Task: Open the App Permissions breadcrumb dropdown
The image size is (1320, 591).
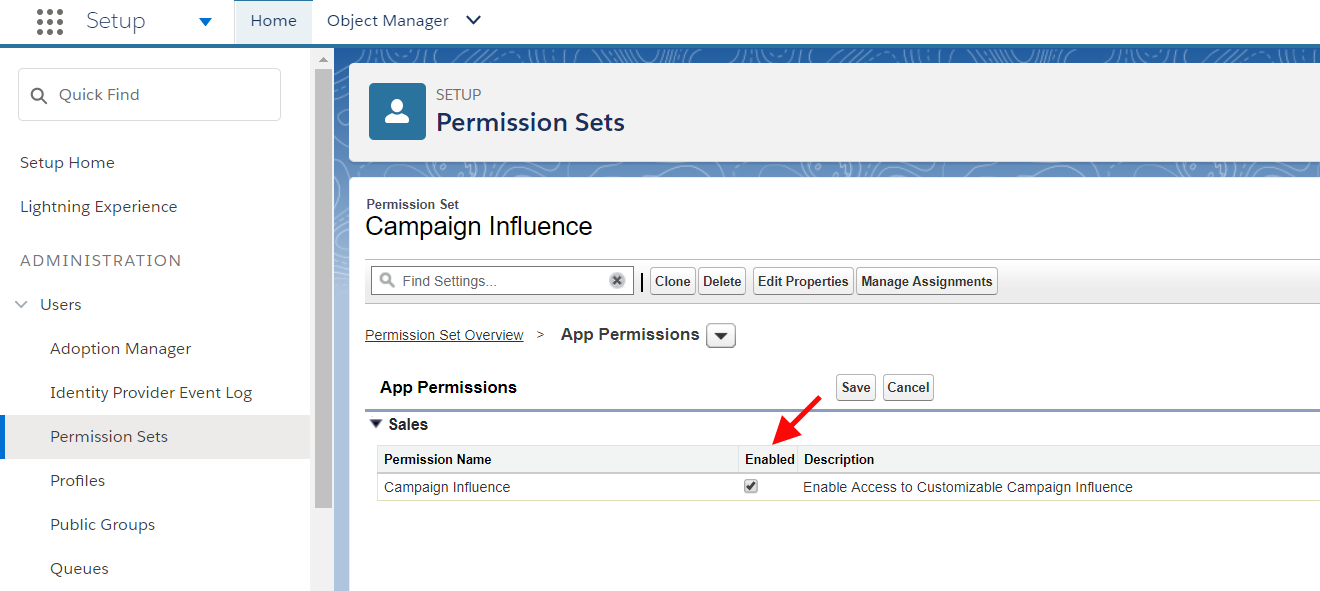Action: [x=720, y=335]
